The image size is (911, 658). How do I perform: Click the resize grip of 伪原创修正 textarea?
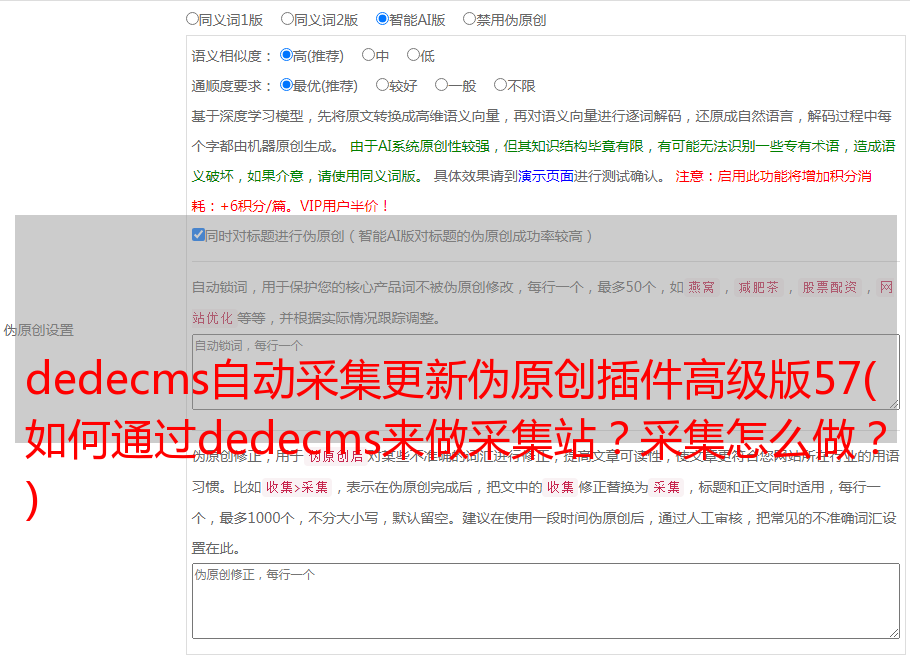pos(894,632)
